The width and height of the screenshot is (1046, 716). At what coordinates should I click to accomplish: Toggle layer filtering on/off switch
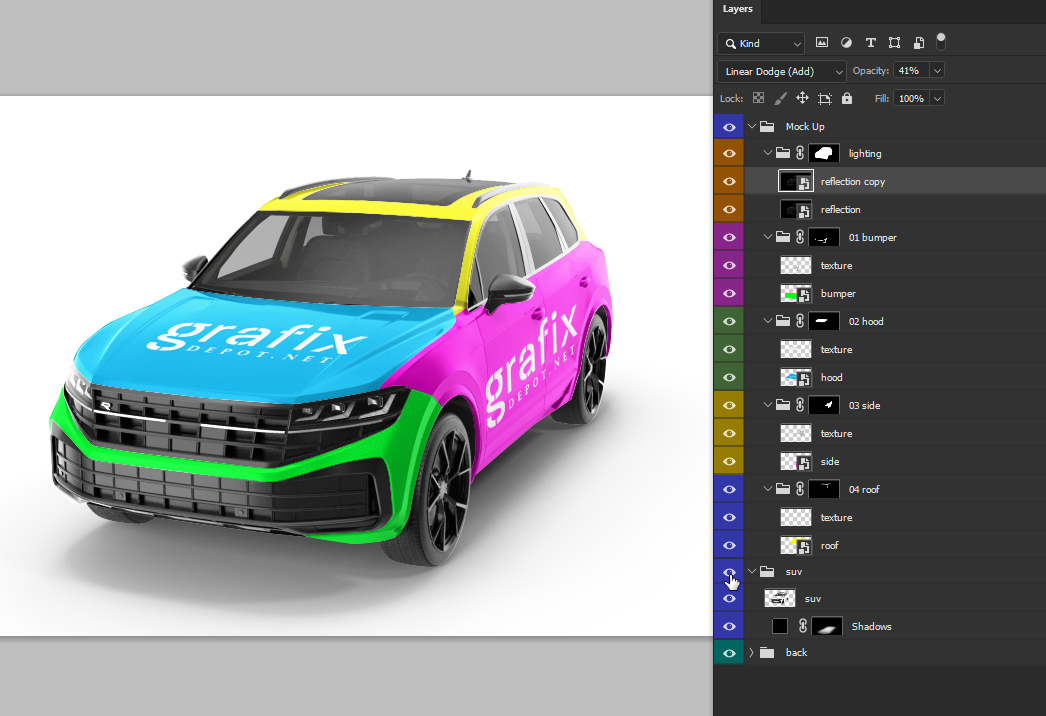pos(940,41)
